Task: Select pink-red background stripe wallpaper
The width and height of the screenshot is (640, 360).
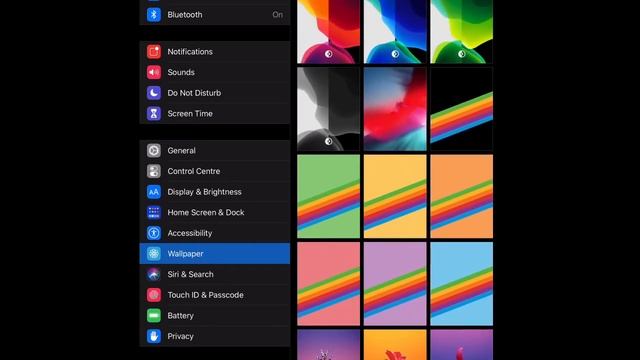Action: tap(329, 284)
